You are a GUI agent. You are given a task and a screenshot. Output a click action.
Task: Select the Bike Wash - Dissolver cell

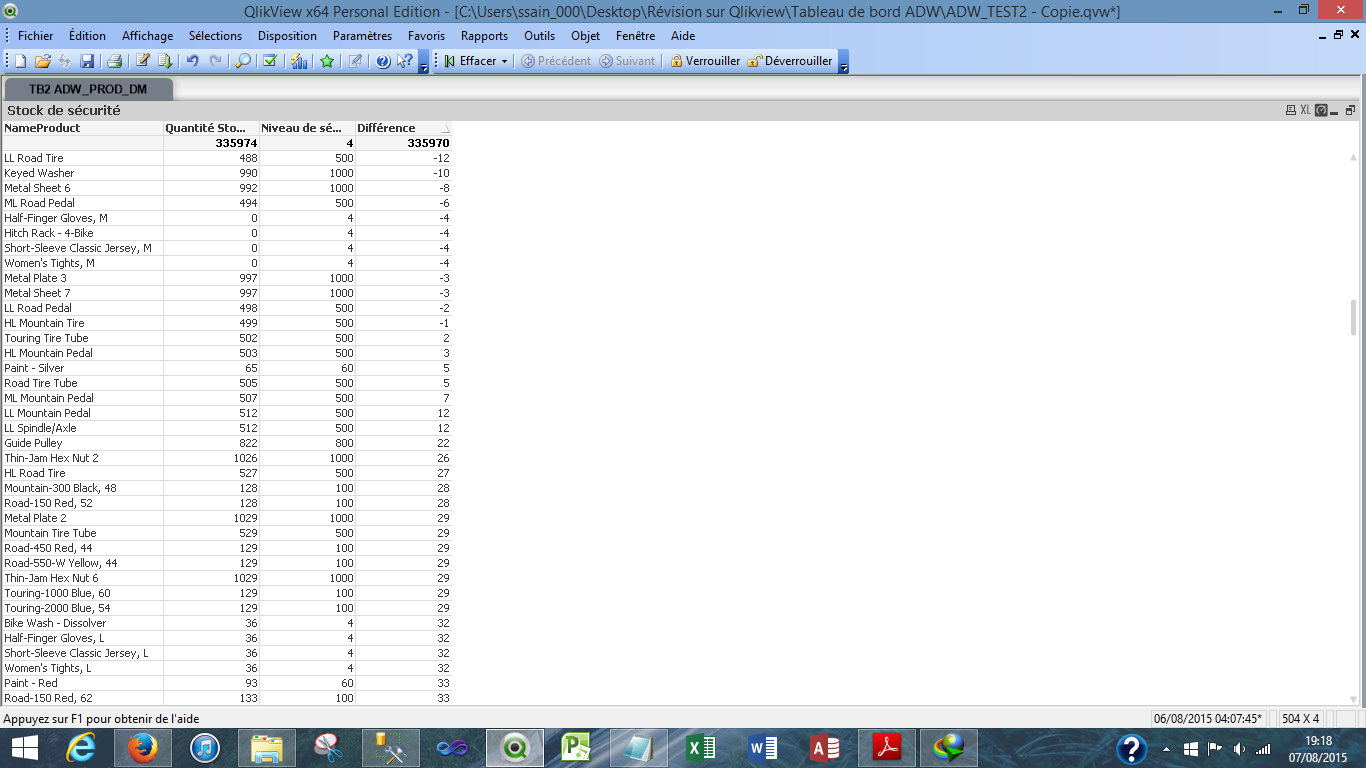[x=83, y=623]
